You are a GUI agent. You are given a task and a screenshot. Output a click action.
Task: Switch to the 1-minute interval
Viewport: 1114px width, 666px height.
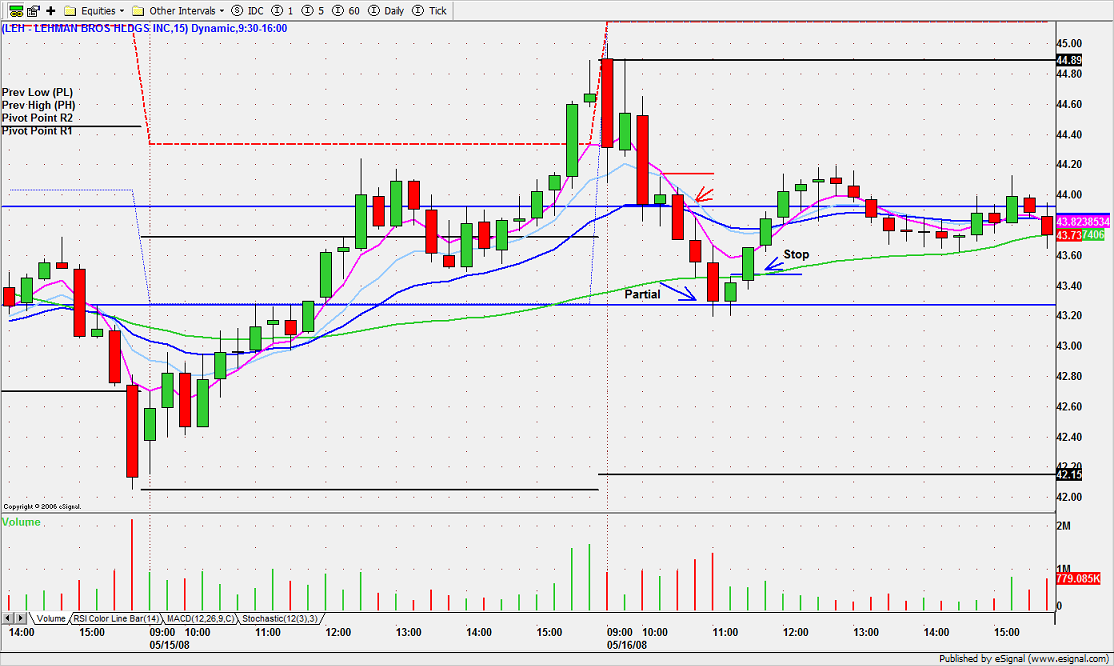coord(283,11)
